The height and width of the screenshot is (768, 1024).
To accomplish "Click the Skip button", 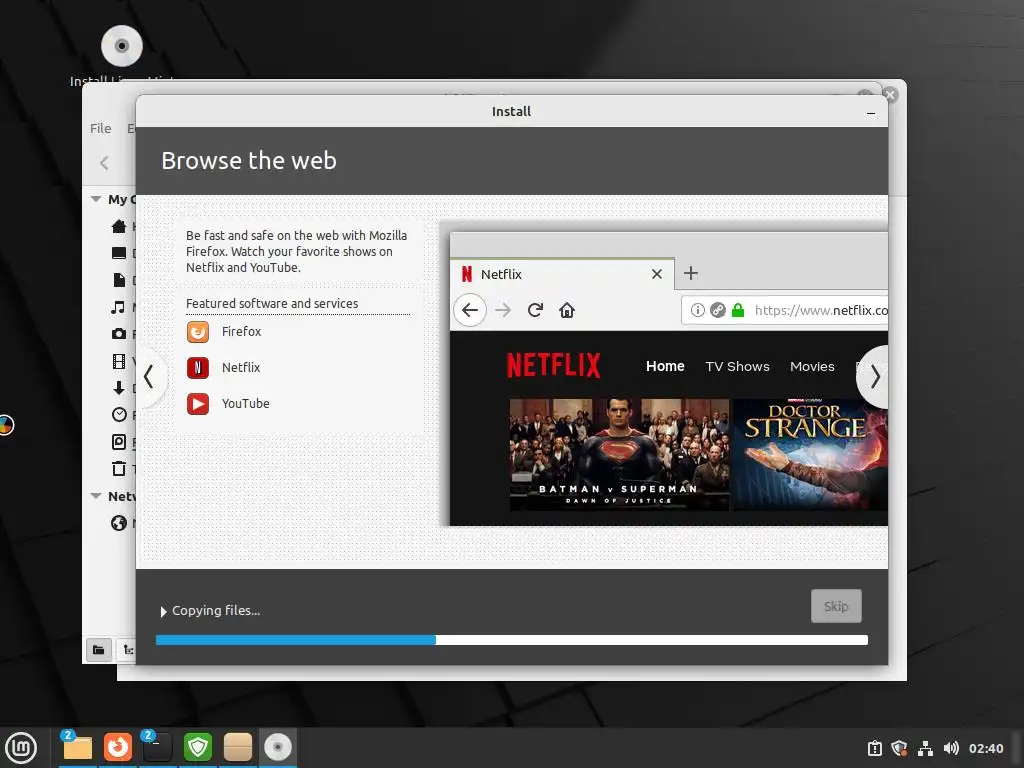I will (x=836, y=606).
